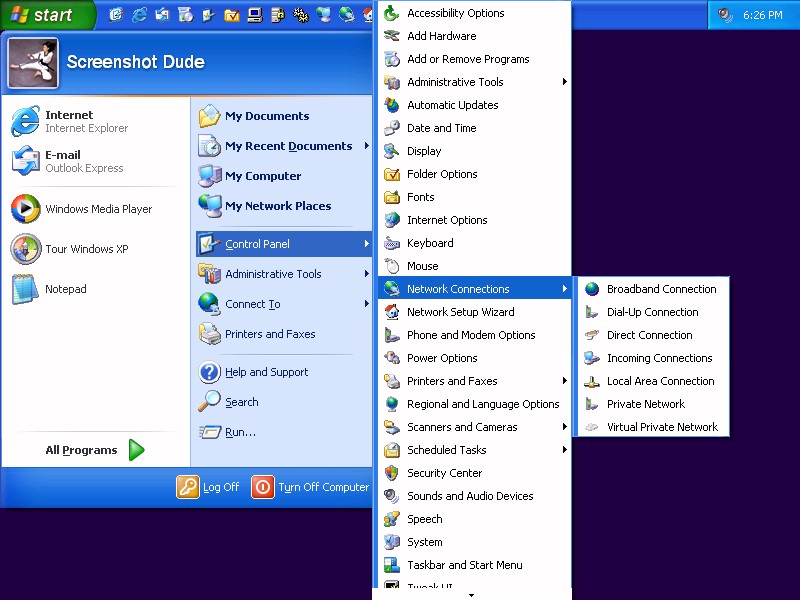The width and height of the screenshot is (800, 600).
Task: Click the Broadband Connection globe icon
Action: [x=592, y=289]
